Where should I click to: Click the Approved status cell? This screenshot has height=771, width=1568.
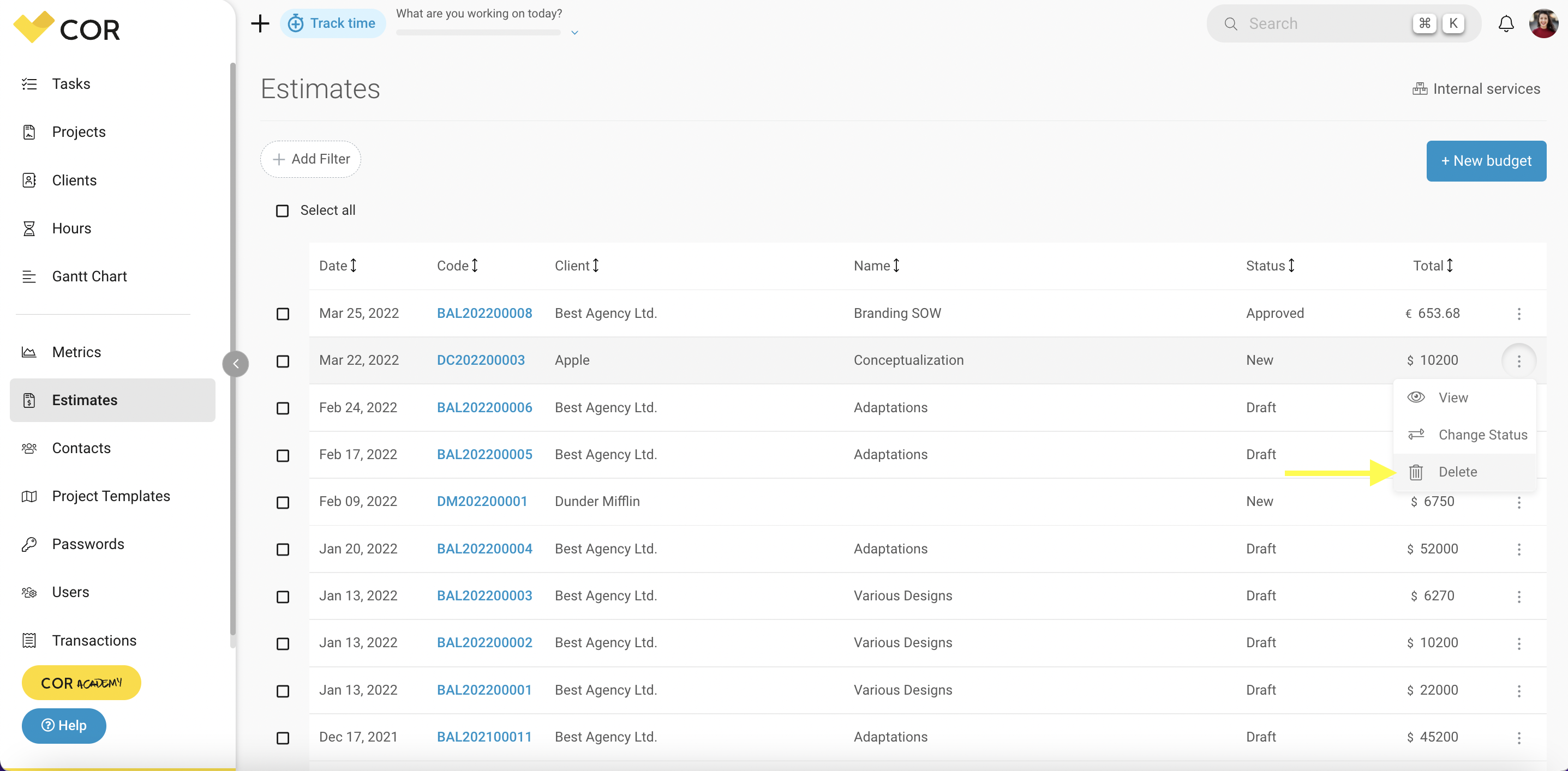click(x=1274, y=314)
